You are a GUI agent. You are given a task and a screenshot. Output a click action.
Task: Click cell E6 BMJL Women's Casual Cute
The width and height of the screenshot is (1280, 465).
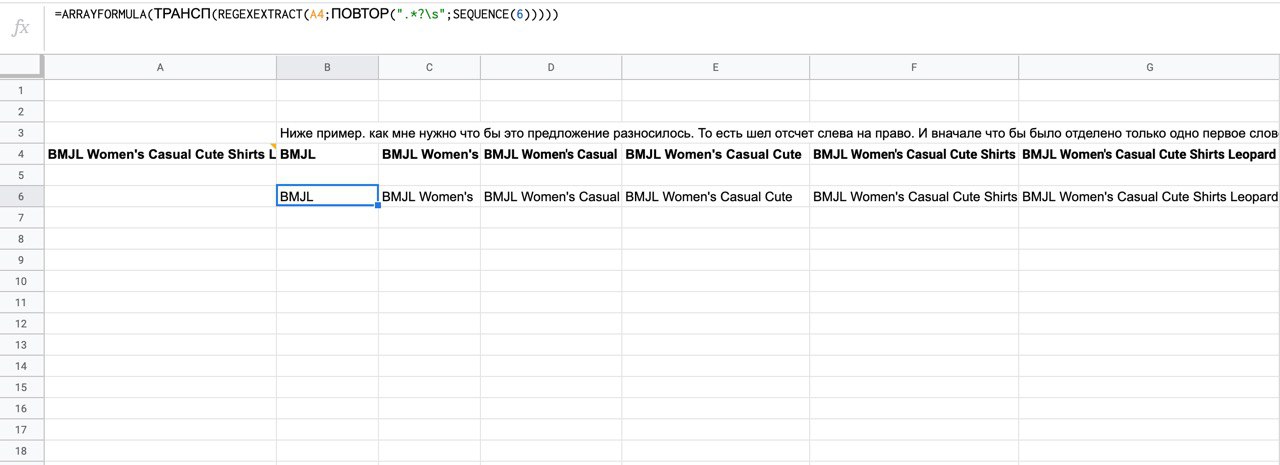point(716,197)
